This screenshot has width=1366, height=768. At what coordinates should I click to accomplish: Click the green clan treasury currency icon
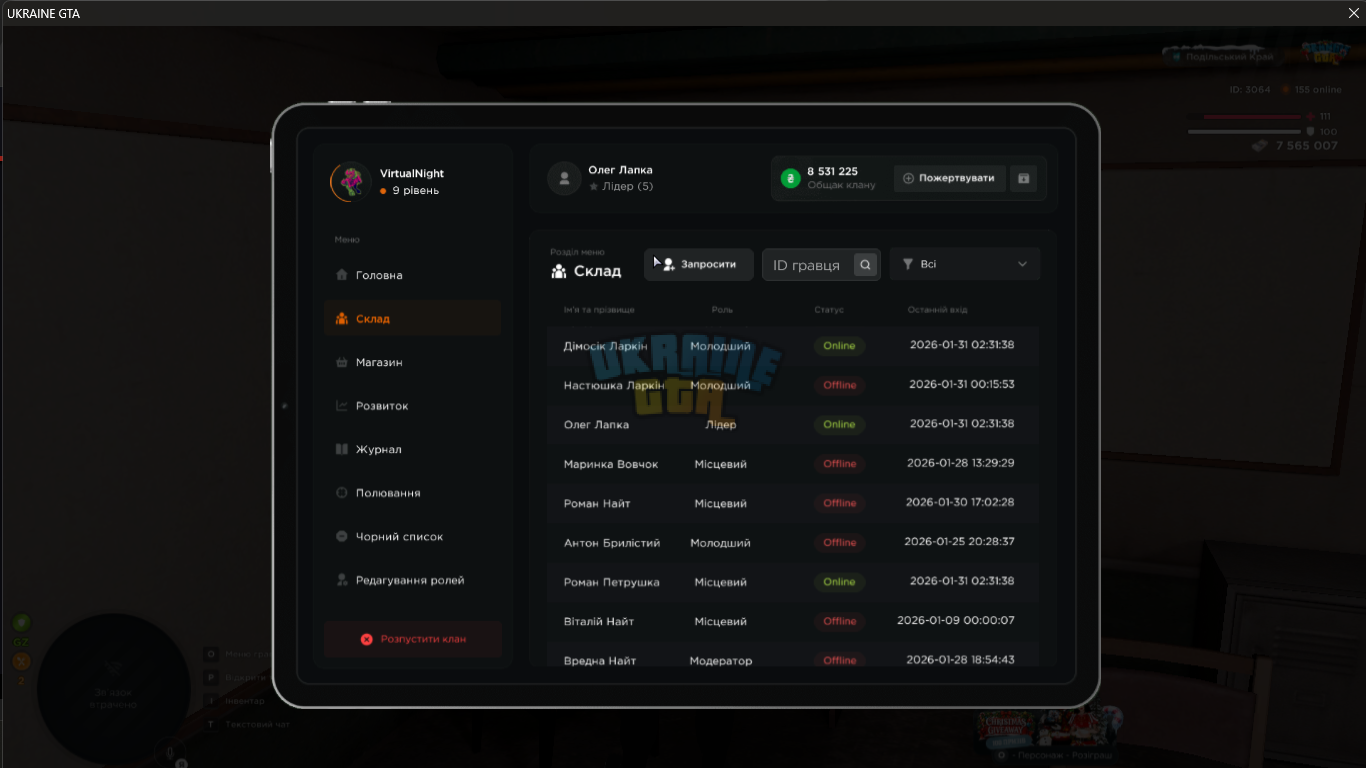790,178
